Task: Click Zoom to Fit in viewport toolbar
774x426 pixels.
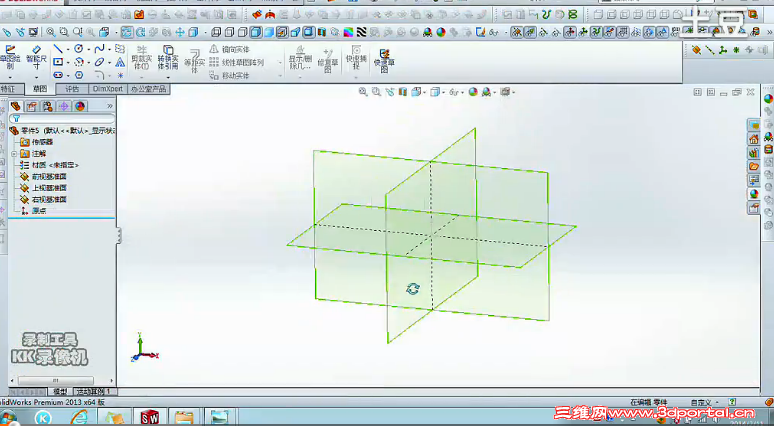Action: click(x=363, y=92)
